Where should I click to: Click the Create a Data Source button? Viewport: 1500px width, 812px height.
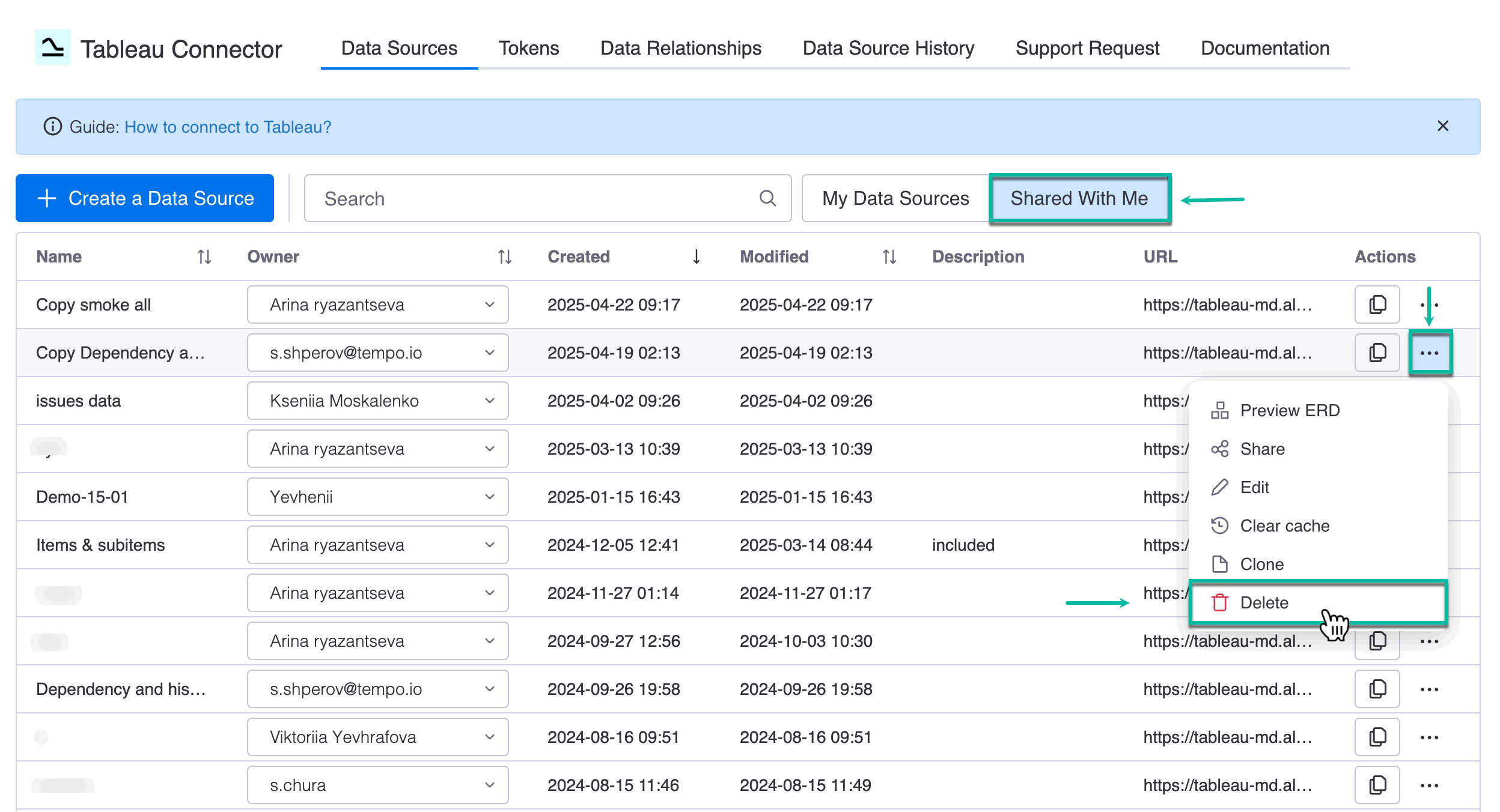coord(144,198)
